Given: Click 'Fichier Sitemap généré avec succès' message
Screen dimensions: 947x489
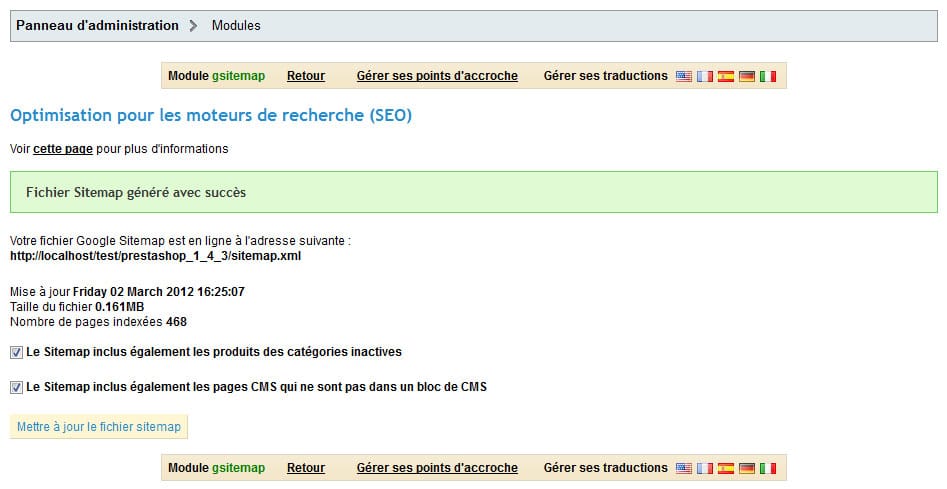Looking at the screenshot, I should point(136,193).
